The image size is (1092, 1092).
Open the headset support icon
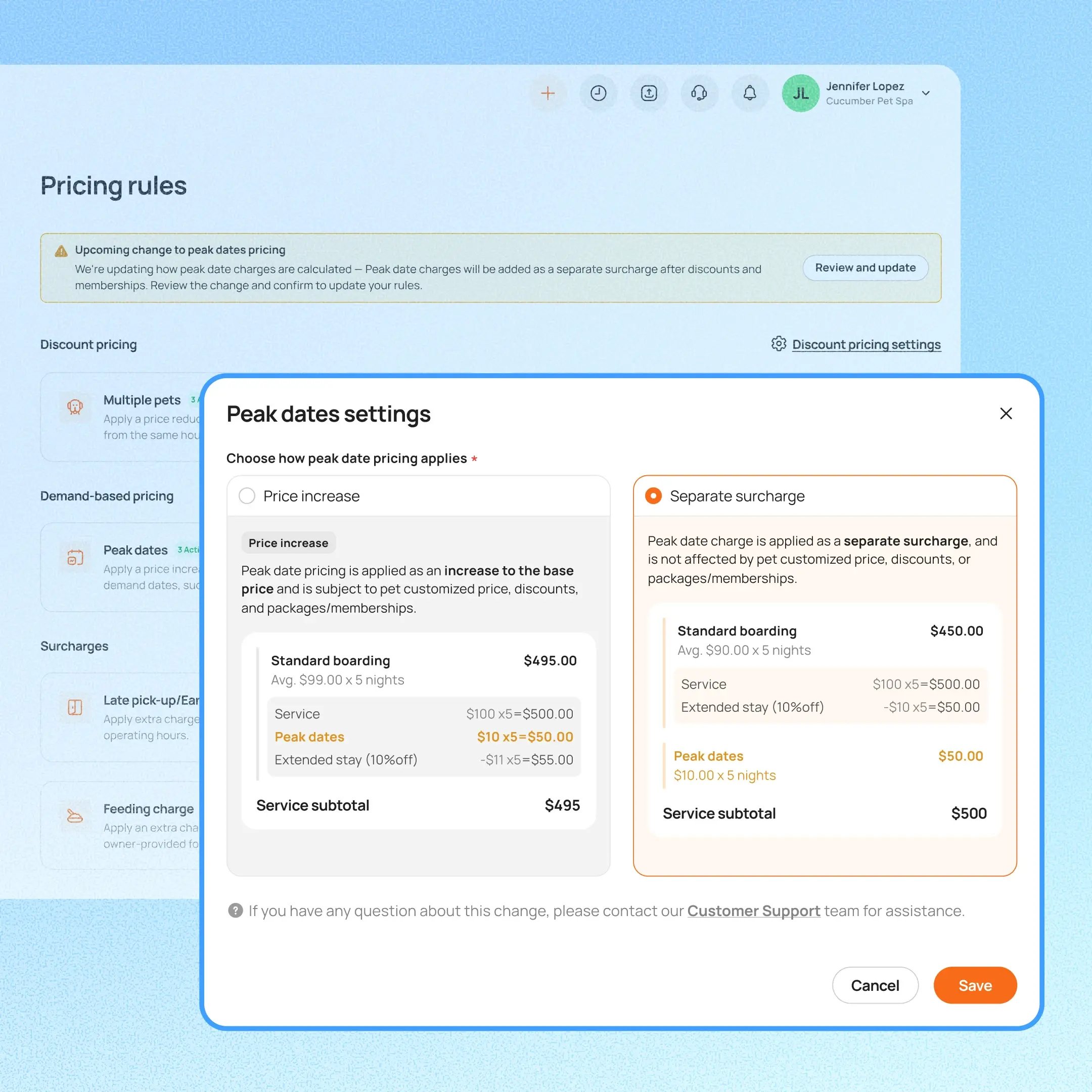699,93
